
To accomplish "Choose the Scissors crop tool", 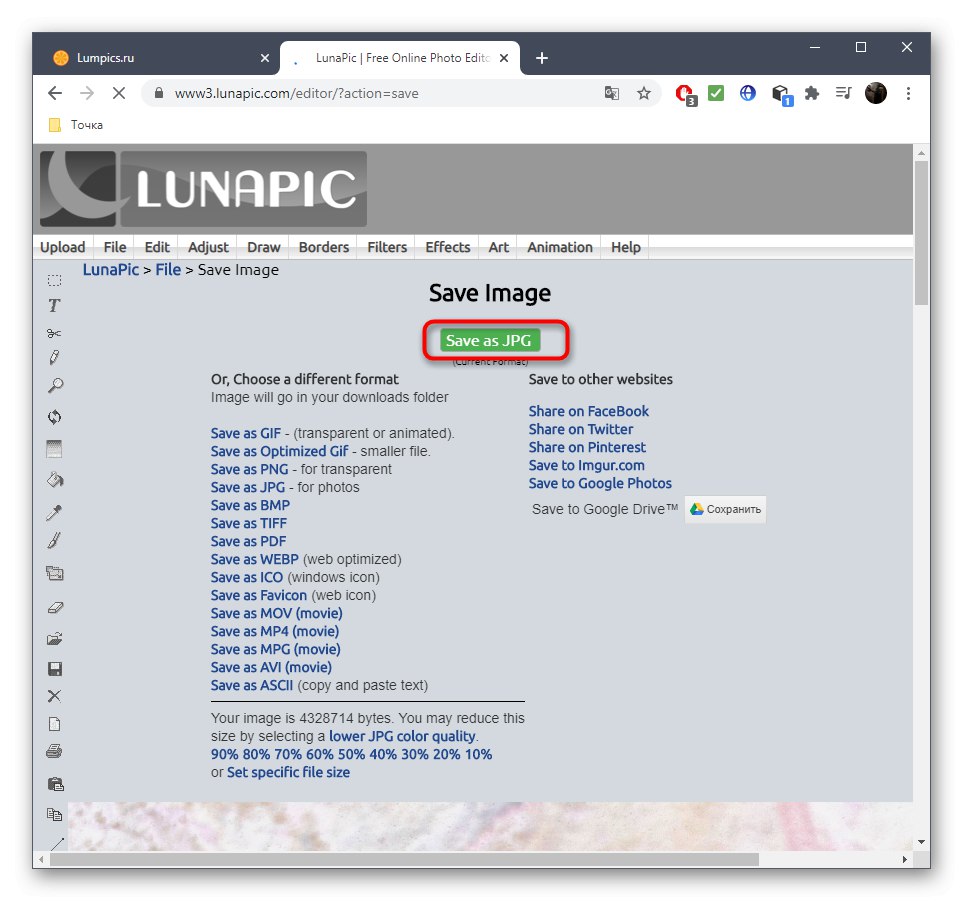I will tap(55, 332).
